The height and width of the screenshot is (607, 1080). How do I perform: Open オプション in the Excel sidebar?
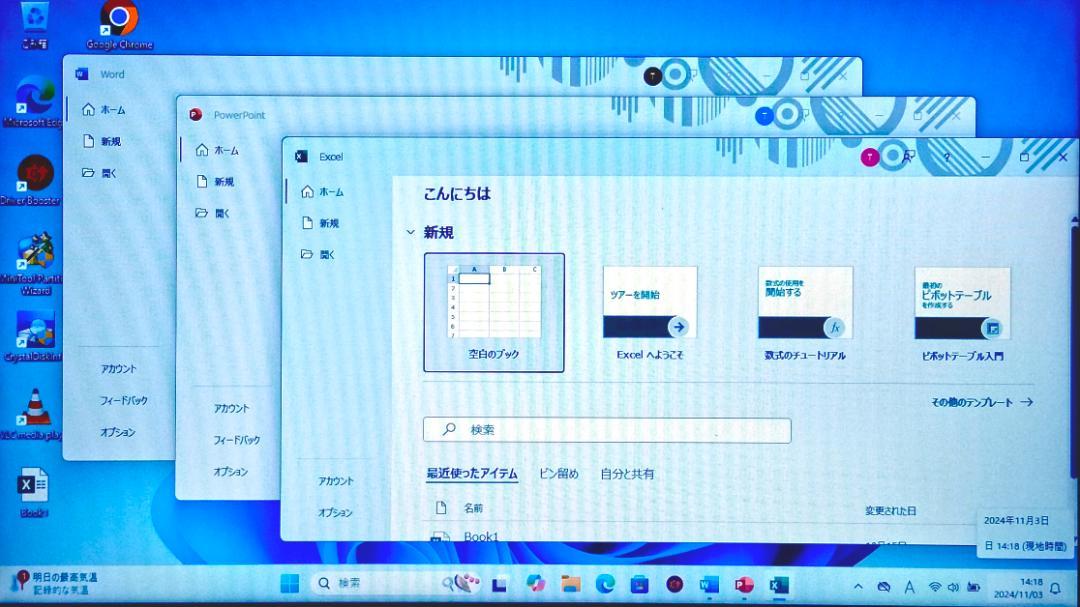[x=335, y=513]
